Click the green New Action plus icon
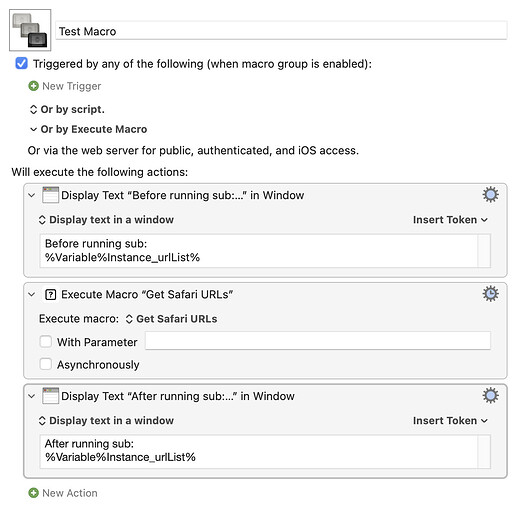This screenshot has height=507, width=517. 33,493
